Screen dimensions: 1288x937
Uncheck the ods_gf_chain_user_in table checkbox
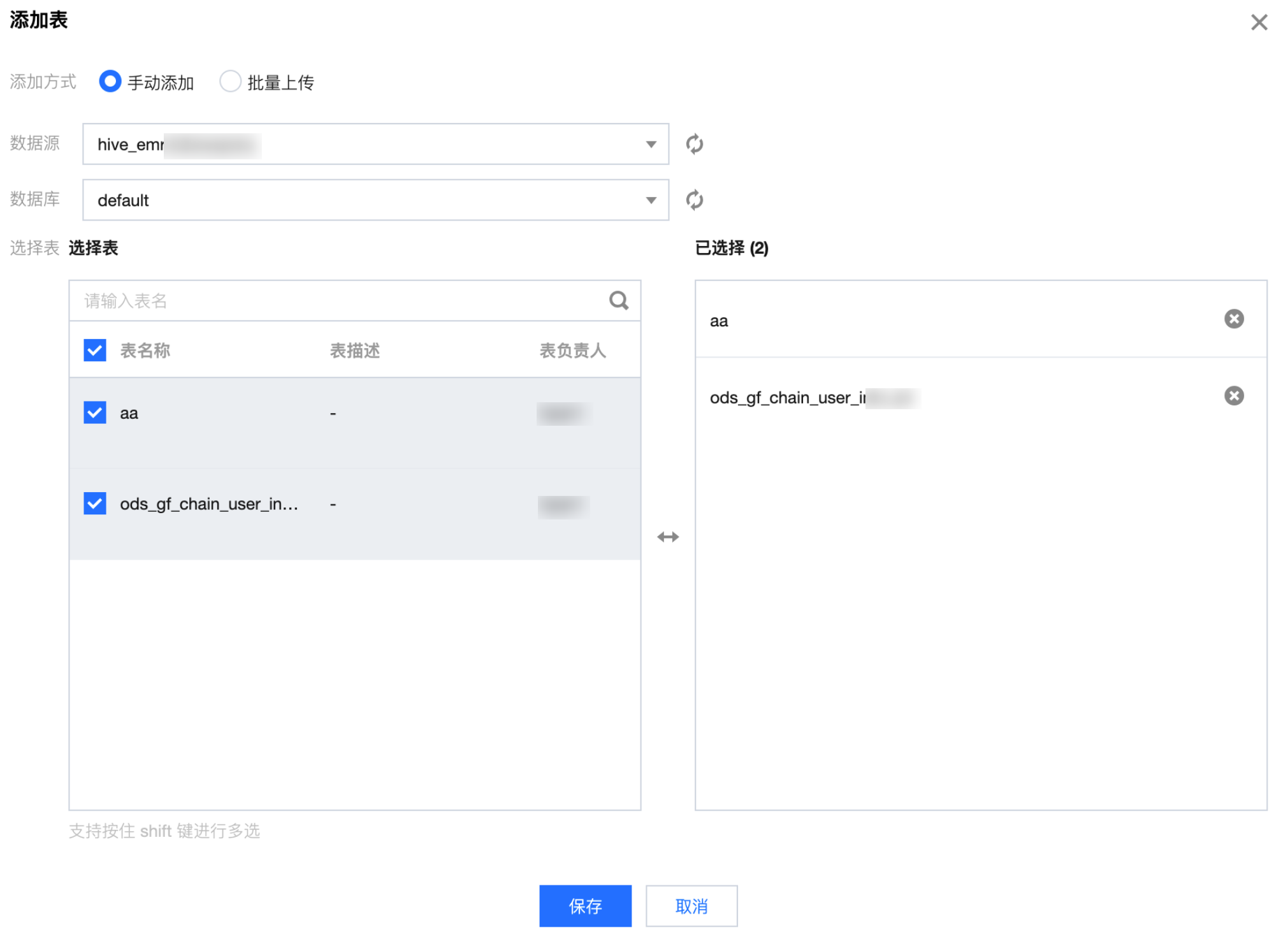95,504
